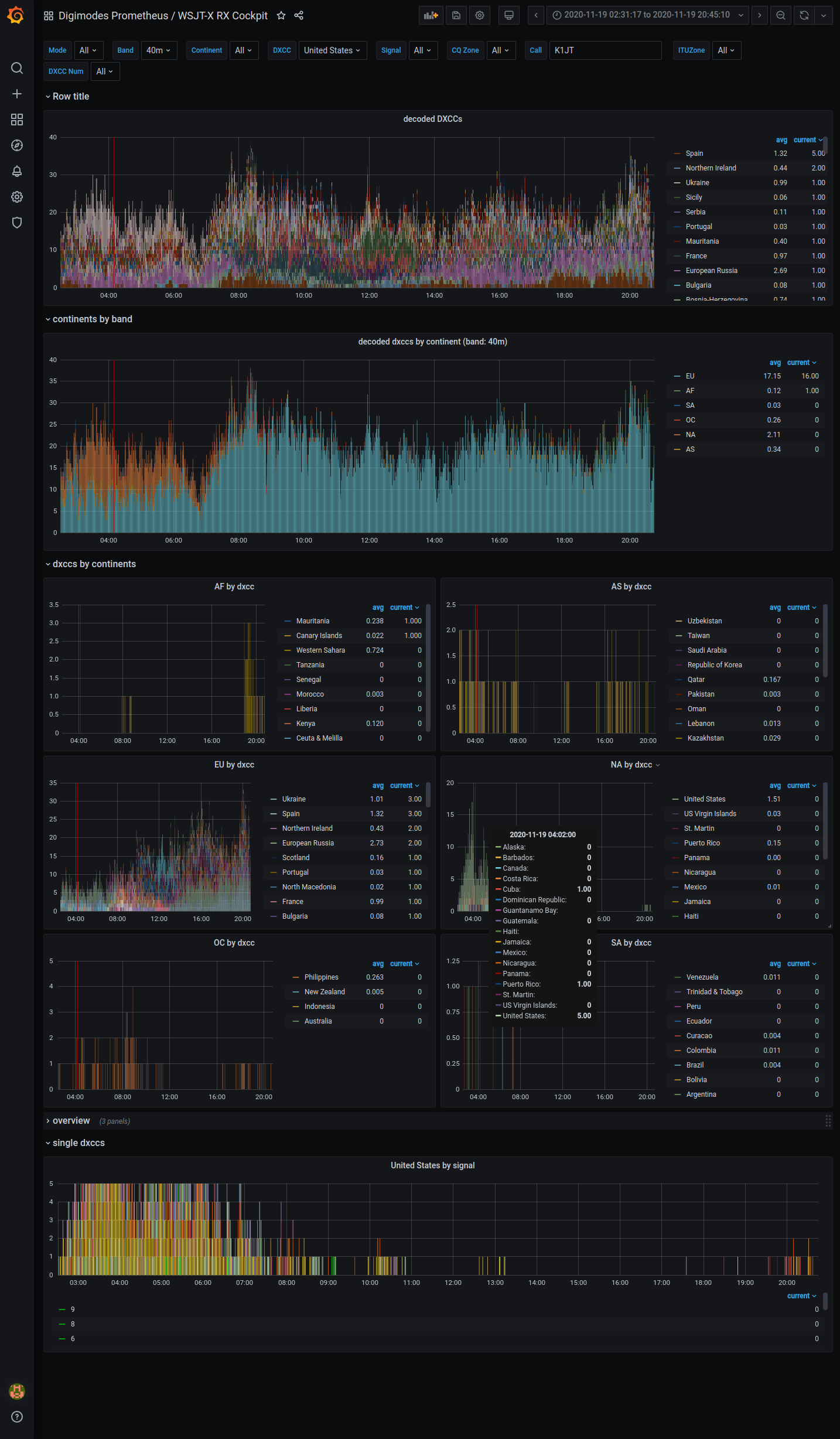This screenshot has height=1439, width=840.
Task: Sort United States by signal legend current
Action: pos(801,1296)
